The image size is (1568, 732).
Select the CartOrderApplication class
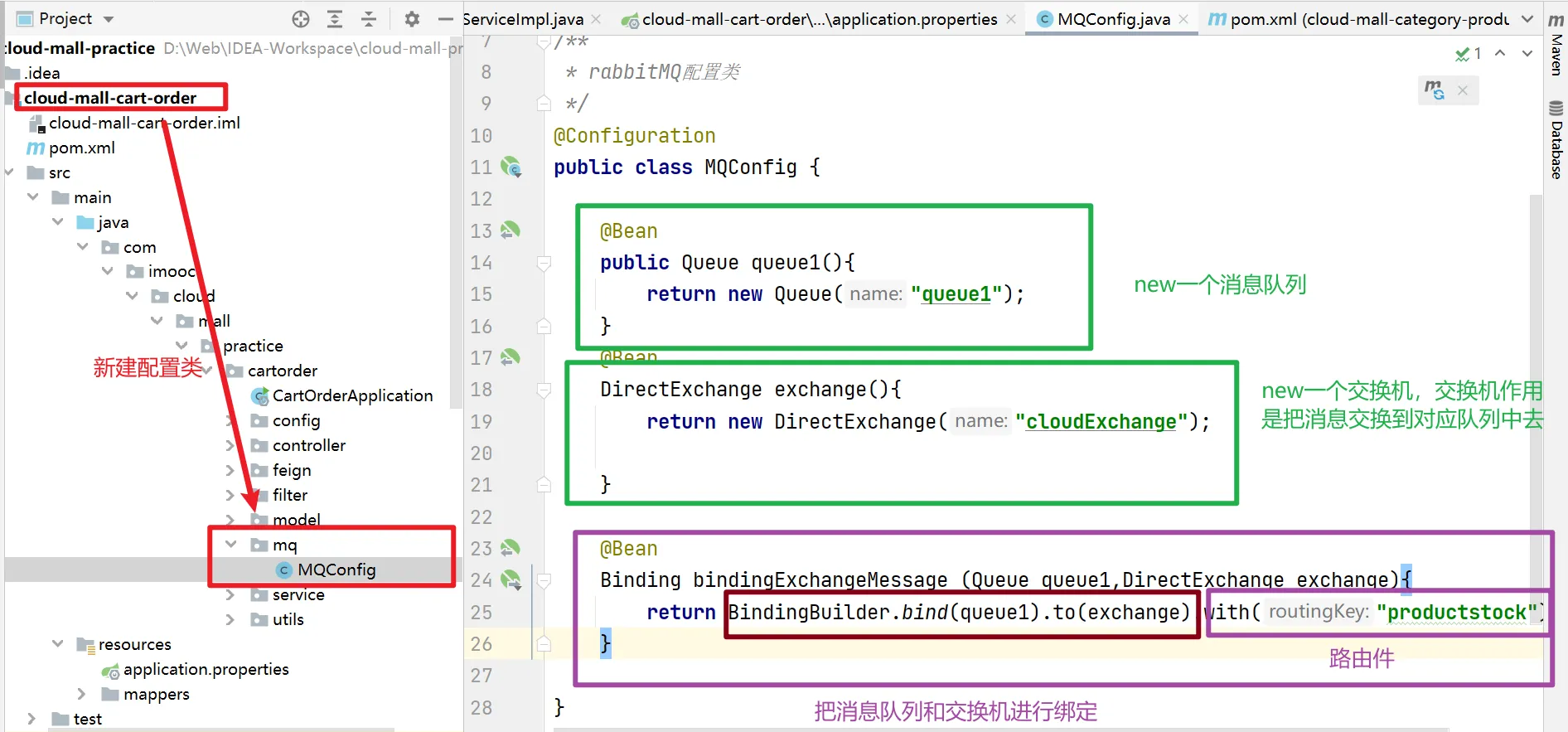pyautogui.click(x=352, y=396)
